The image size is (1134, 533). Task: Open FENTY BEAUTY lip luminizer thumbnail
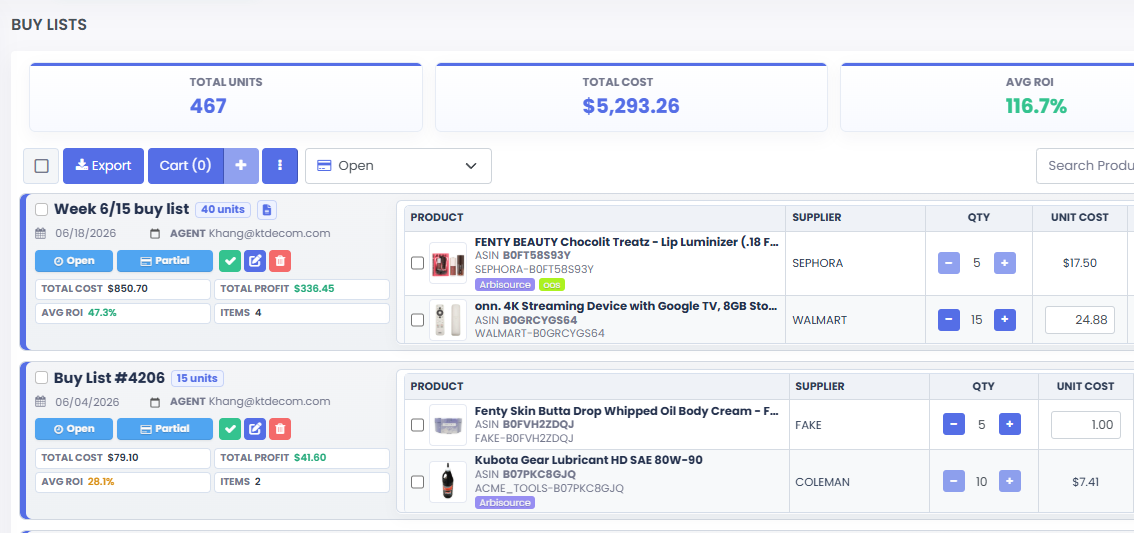[x=448, y=263]
